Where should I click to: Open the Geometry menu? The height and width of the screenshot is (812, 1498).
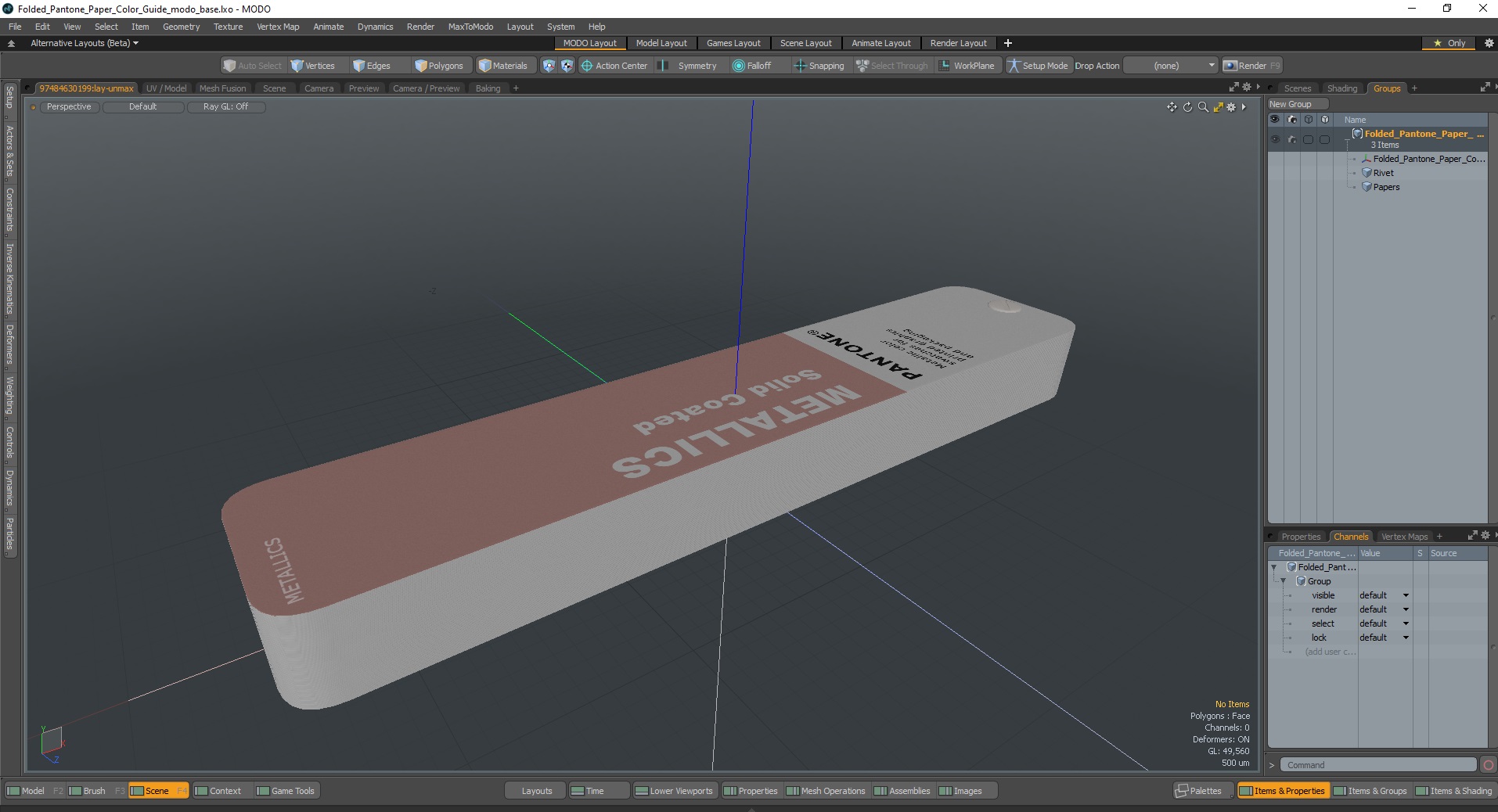(x=181, y=27)
